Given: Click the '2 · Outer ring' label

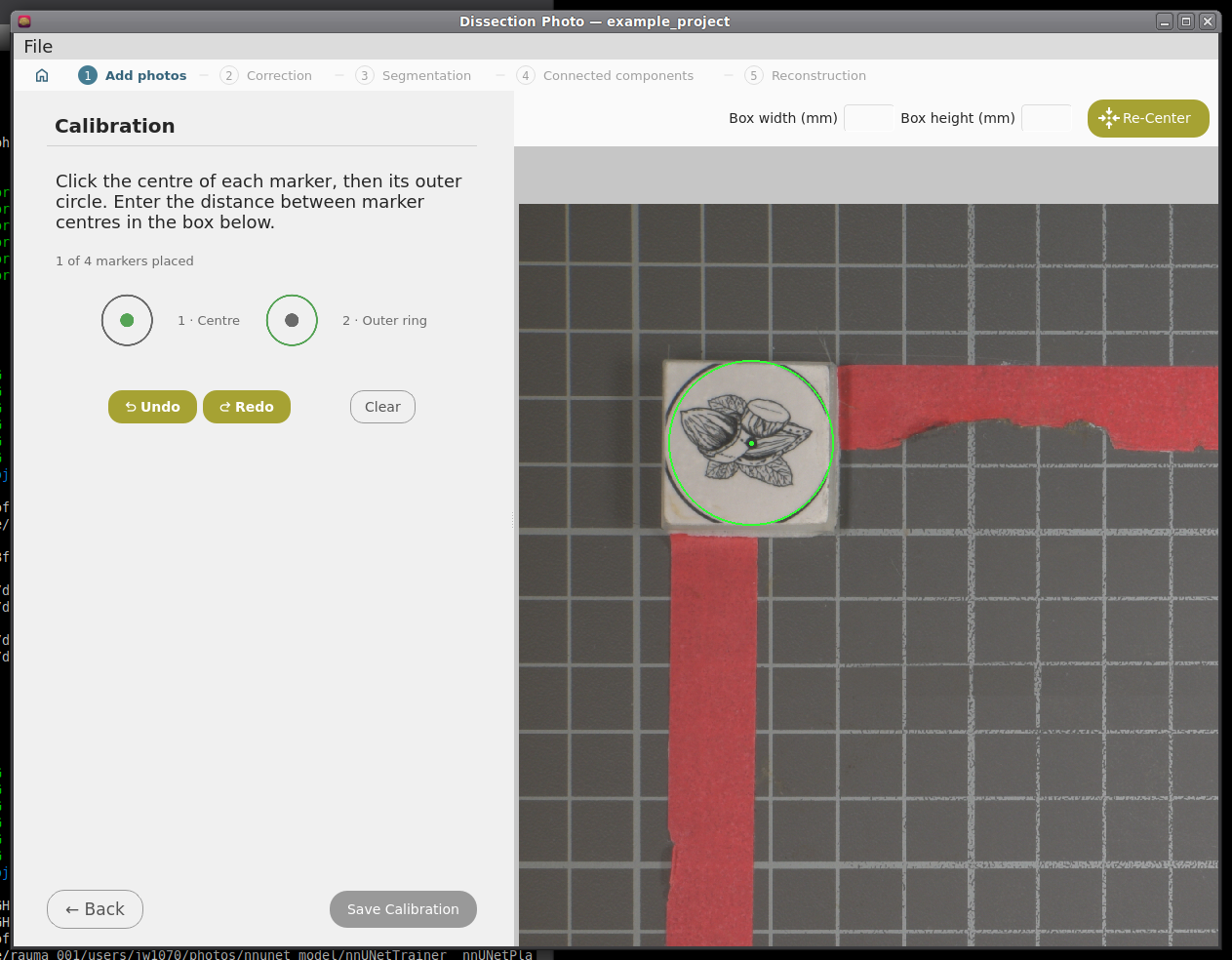Looking at the screenshot, I should (x=384, y=320).
